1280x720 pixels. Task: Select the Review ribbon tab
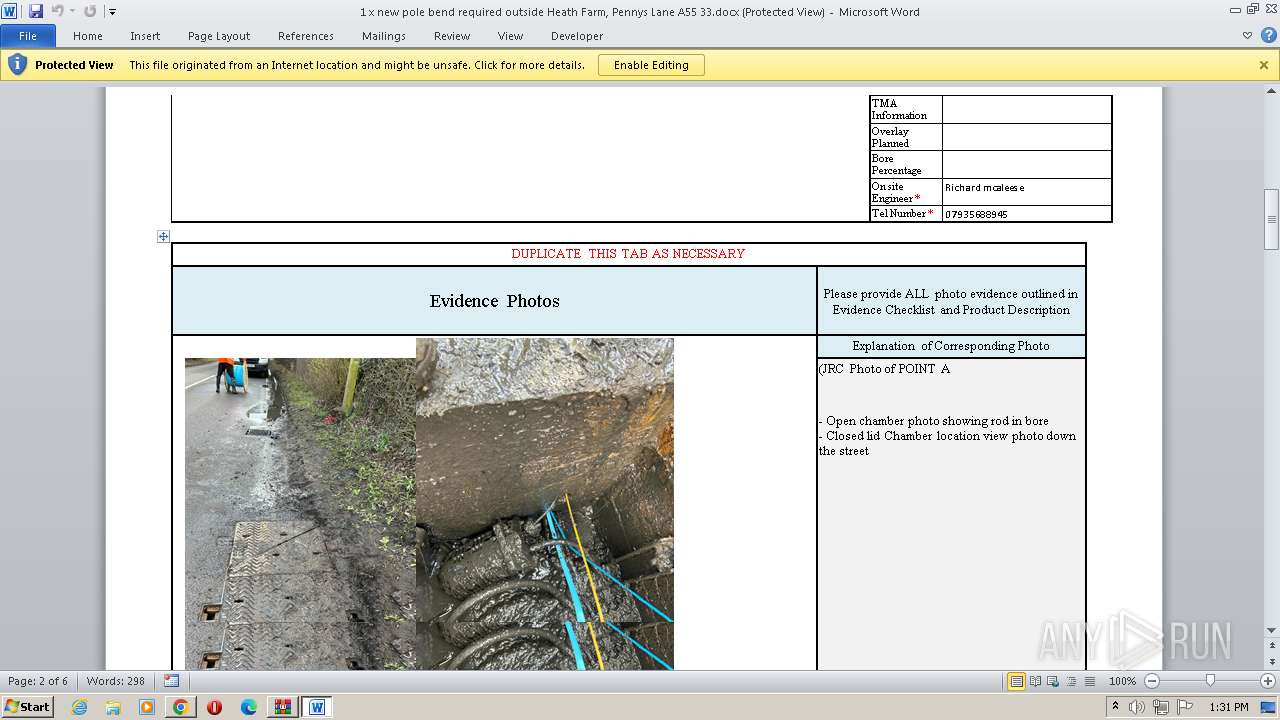pos(452,36)
